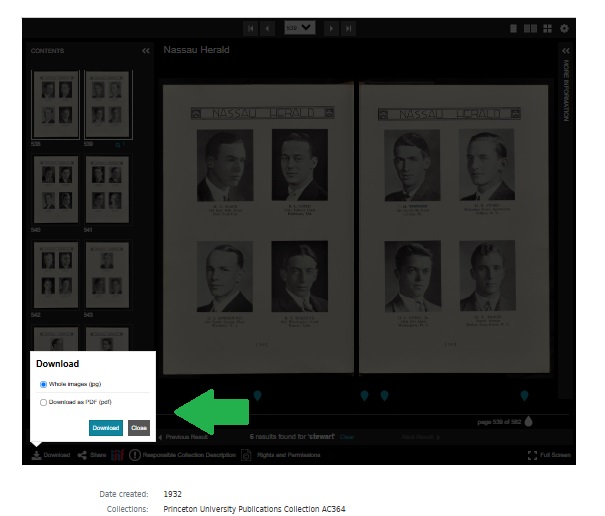Click the CONTENTS panel heading
Viewport: 605px width, 516px height.
click(47, 51)
